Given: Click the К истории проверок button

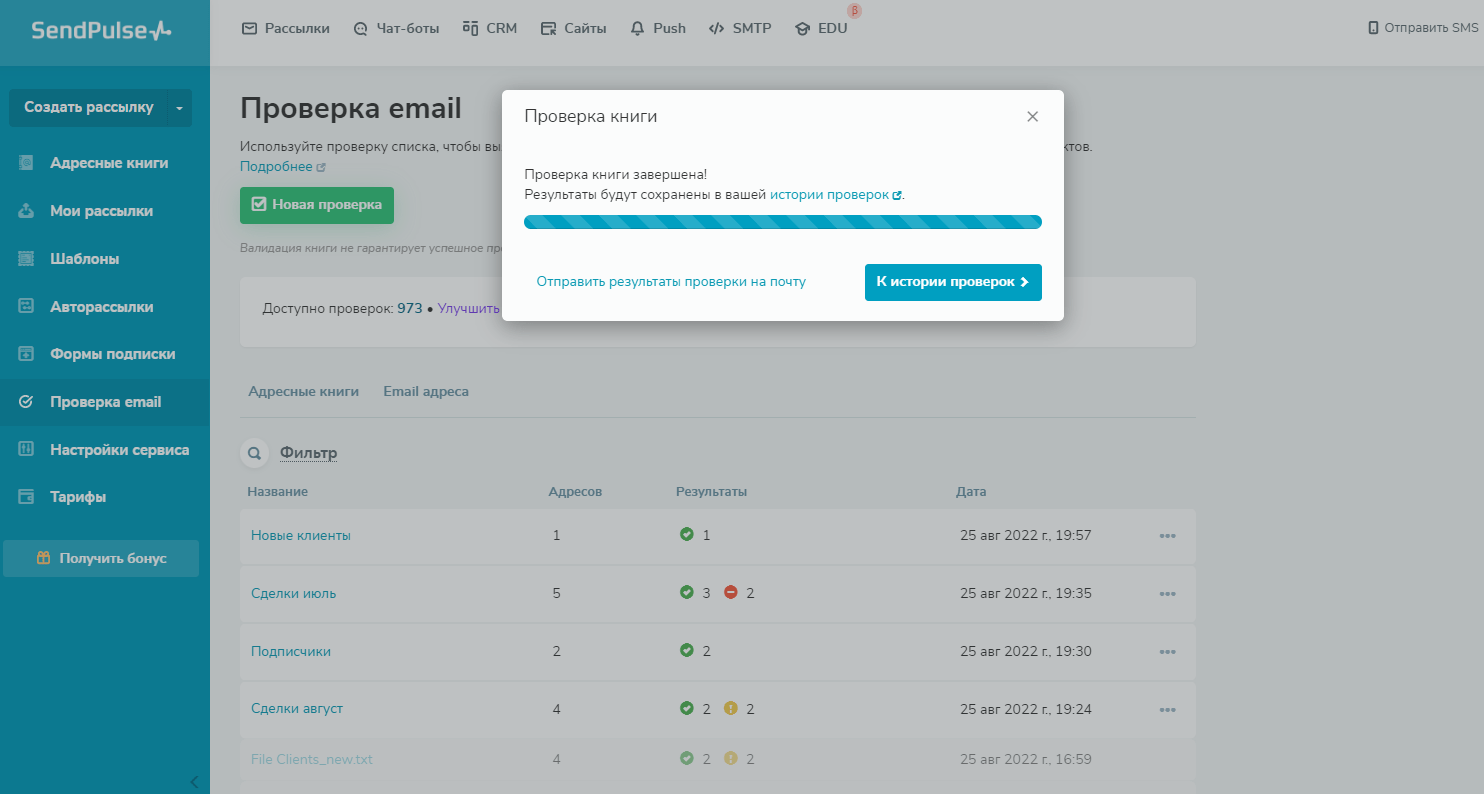Looking at the screenshot, I should click(952, 282).
